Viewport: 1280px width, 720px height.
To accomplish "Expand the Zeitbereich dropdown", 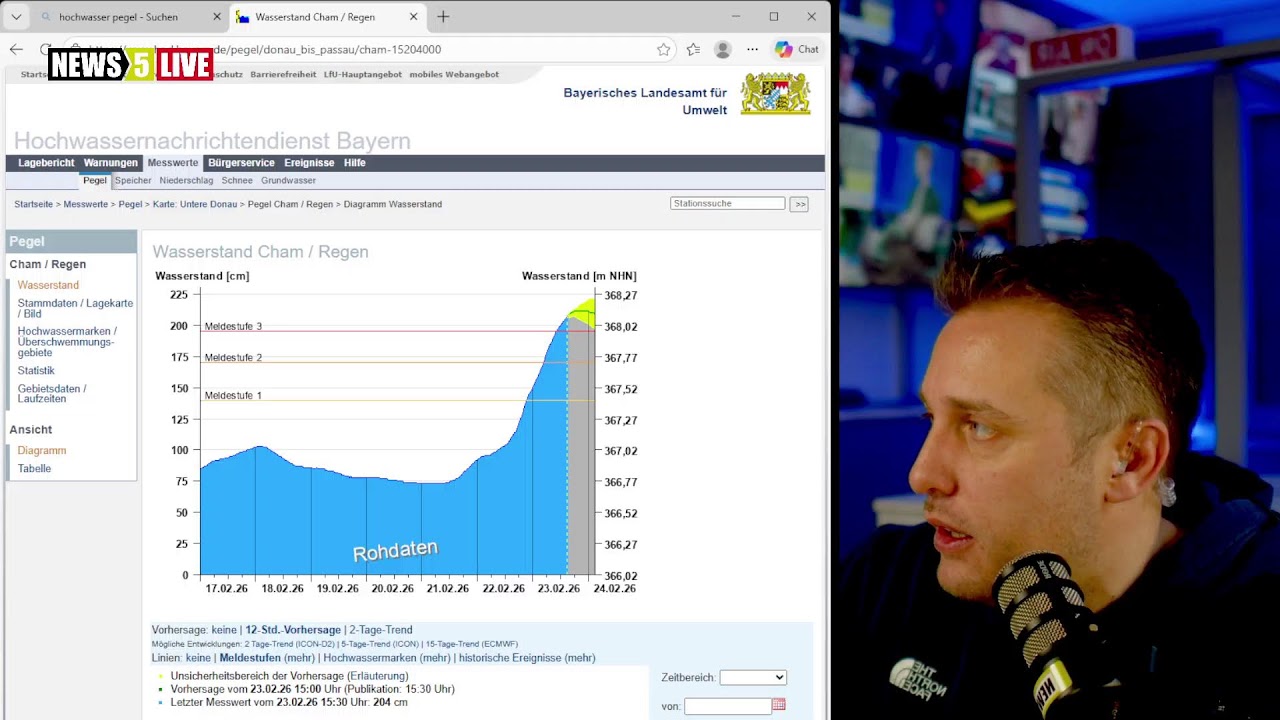I will coord(753,678).
